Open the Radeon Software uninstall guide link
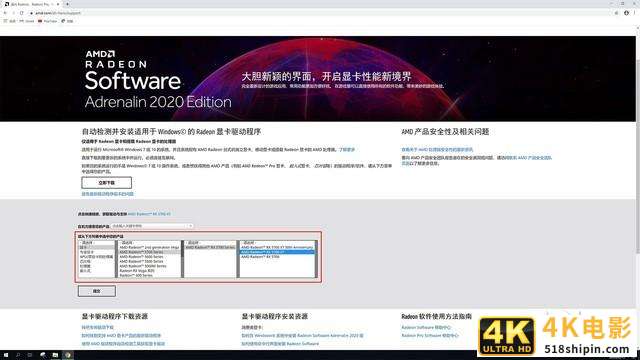 pos(280,344)
